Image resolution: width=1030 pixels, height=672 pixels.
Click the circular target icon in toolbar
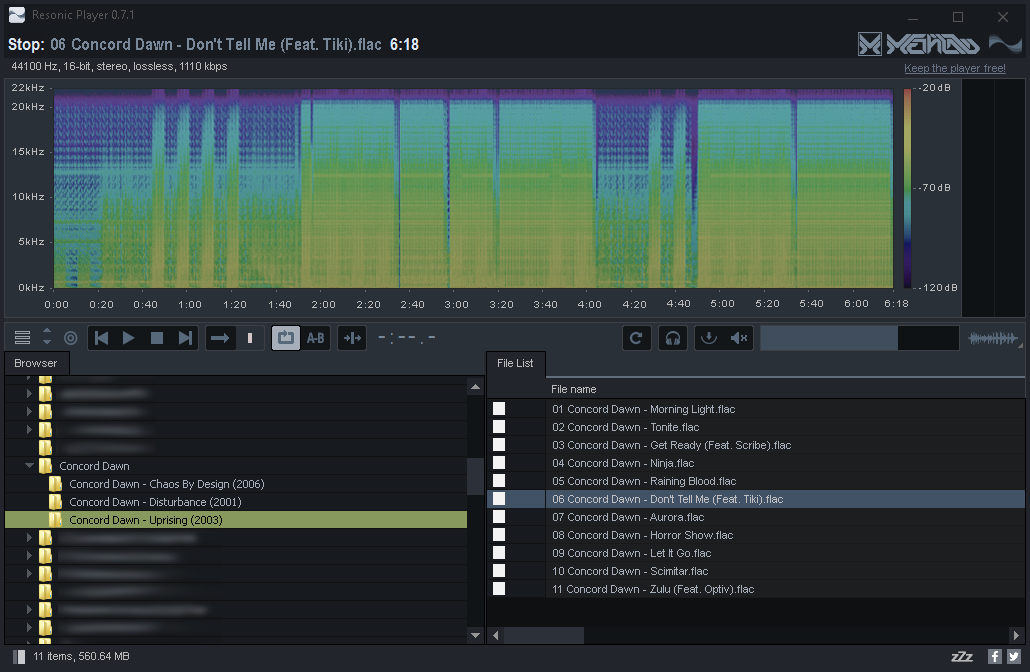coord(70,338)
